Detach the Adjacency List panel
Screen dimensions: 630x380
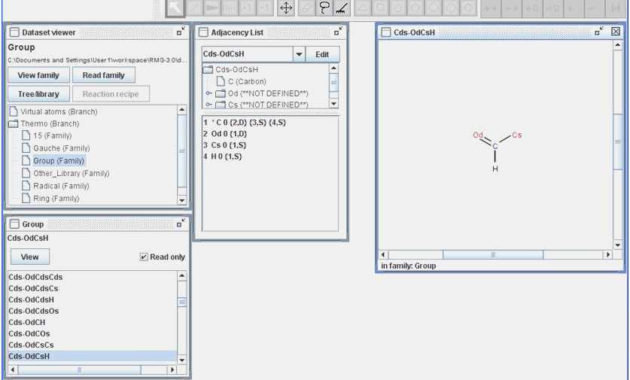(x=338, y=32)
